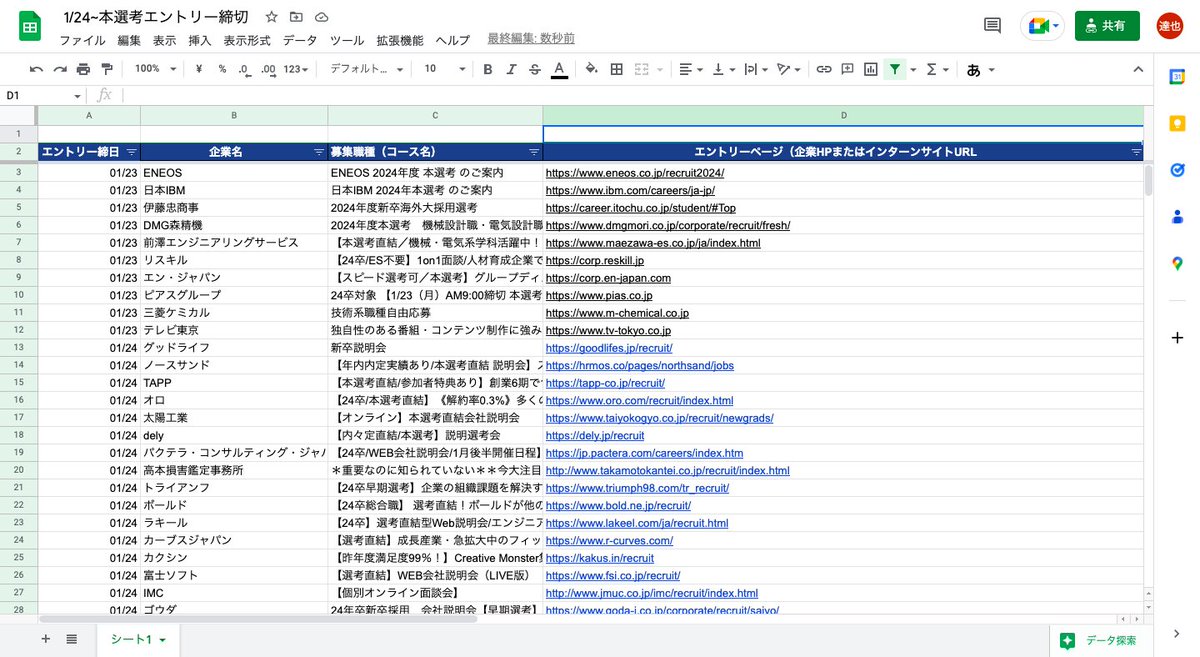Format as percent icon

pyautogui.click(x=222, y=69)
